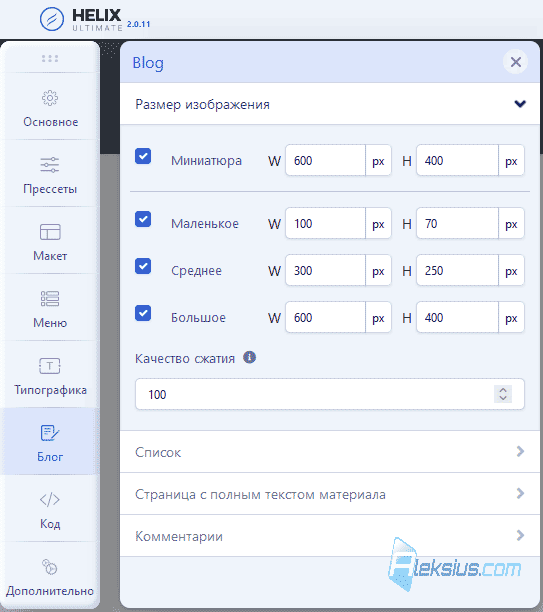
Task: Open the Дополнительно icon in sidebar
Action: tap(50, 567)
